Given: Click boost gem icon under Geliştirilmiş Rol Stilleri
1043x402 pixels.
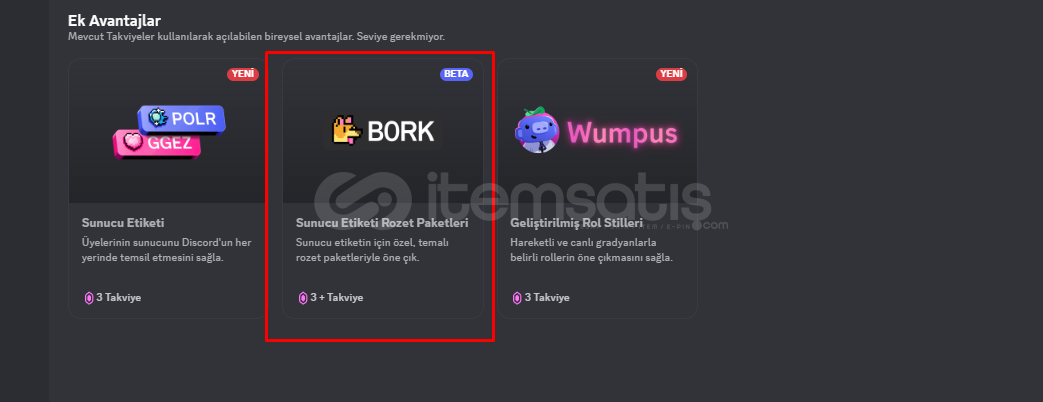Looking at the screenshot, I should tap(517, 298).
